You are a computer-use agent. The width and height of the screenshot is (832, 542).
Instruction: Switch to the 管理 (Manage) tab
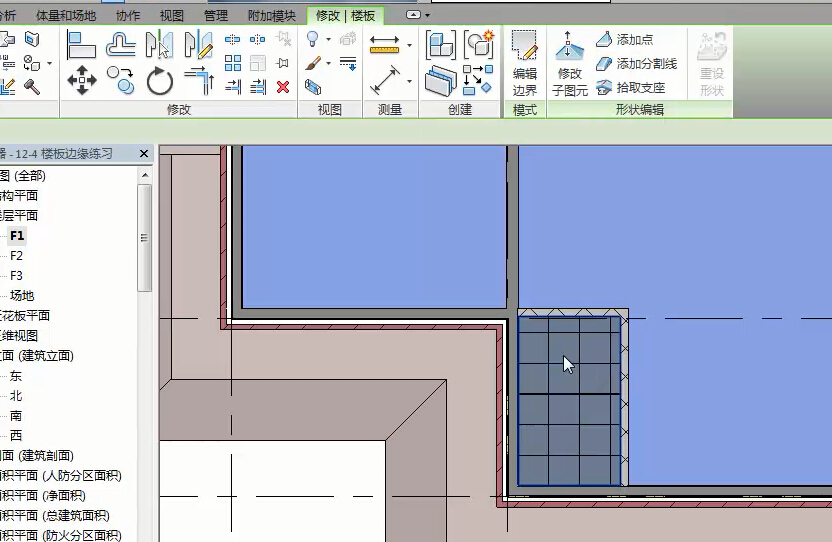215,15
